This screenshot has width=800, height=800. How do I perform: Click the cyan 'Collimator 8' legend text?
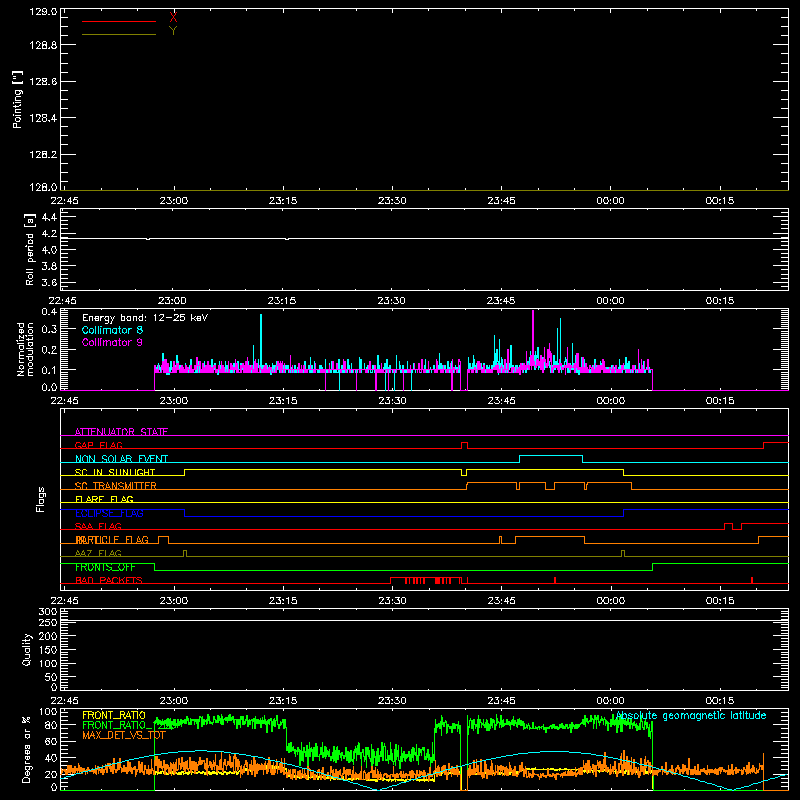click(112, 330)
